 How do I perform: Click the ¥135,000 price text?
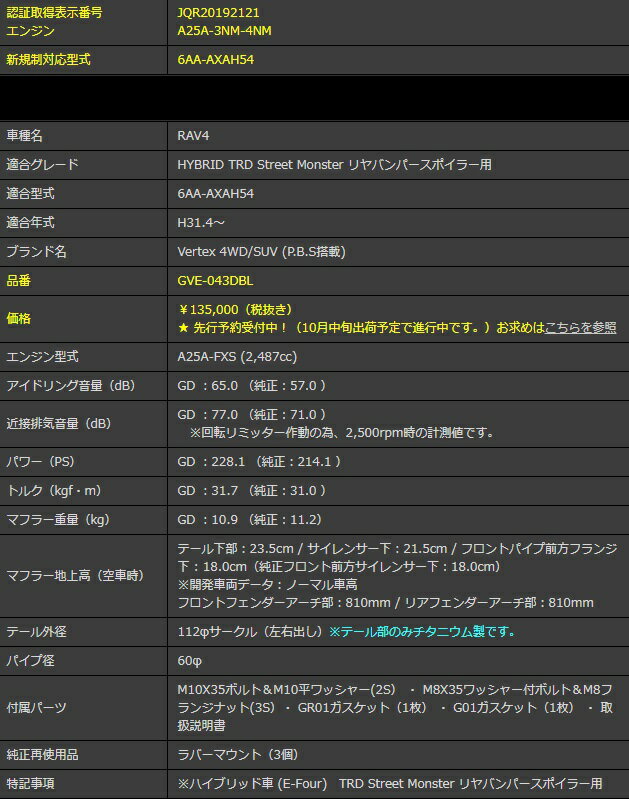coord(222,309)
